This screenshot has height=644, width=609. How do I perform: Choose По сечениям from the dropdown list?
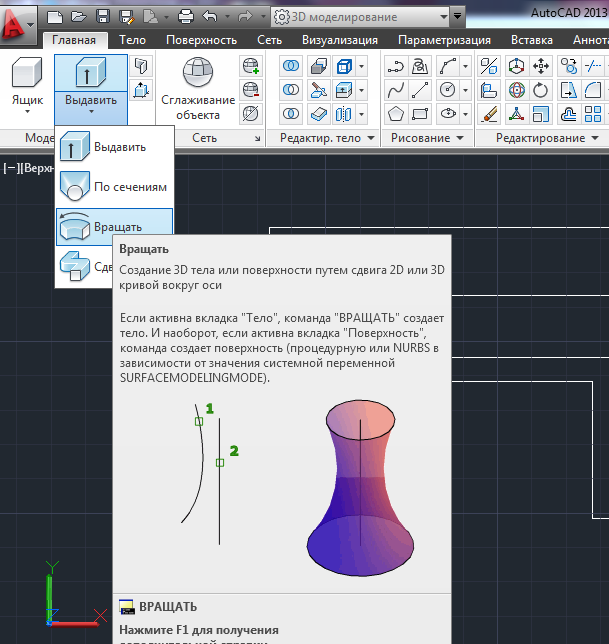click(114, 187)
